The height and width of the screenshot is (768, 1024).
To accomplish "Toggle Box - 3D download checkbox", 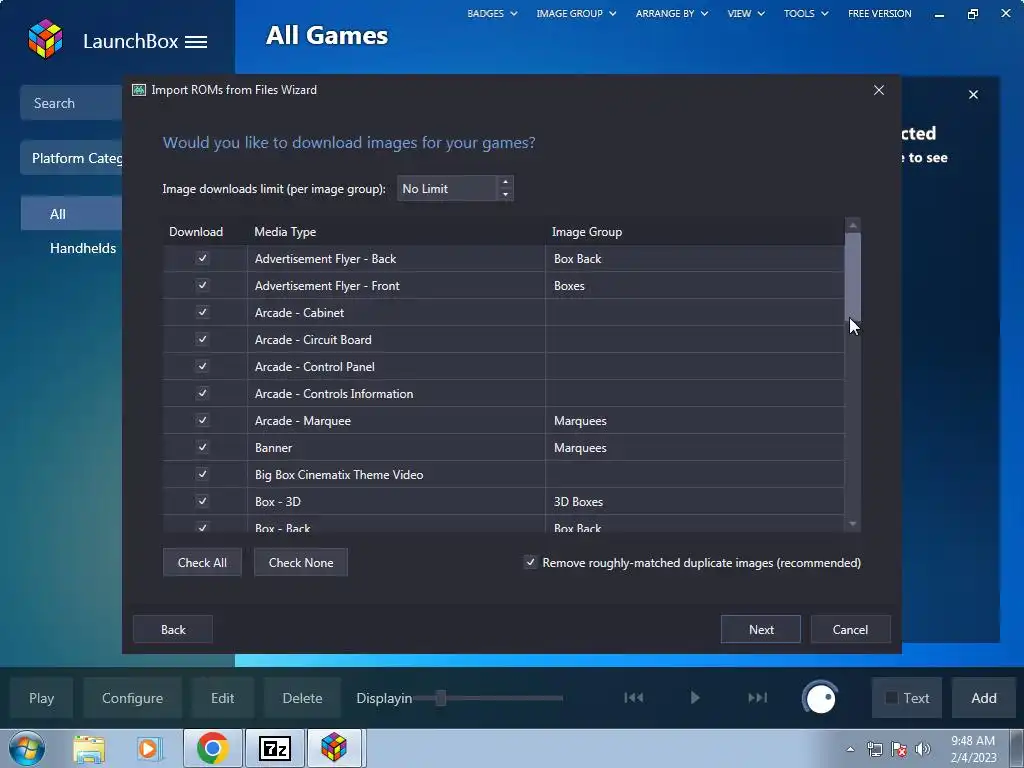I will click(x=202, y=501).
